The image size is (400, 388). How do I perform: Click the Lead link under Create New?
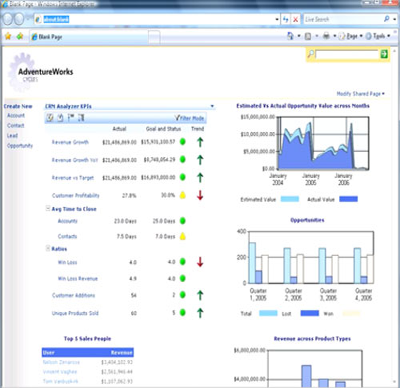[x=12, y=135]
